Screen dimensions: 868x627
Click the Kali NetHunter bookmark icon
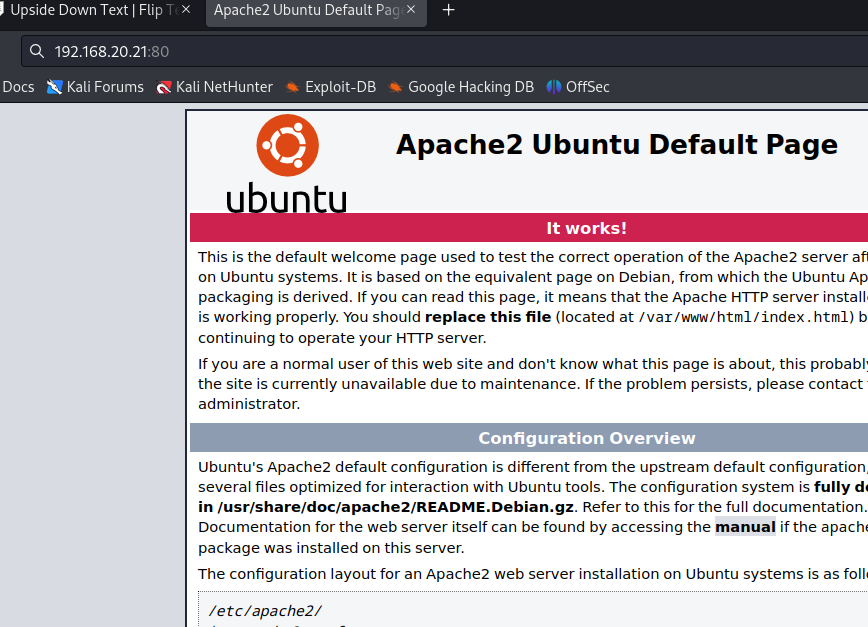[164, 87]
